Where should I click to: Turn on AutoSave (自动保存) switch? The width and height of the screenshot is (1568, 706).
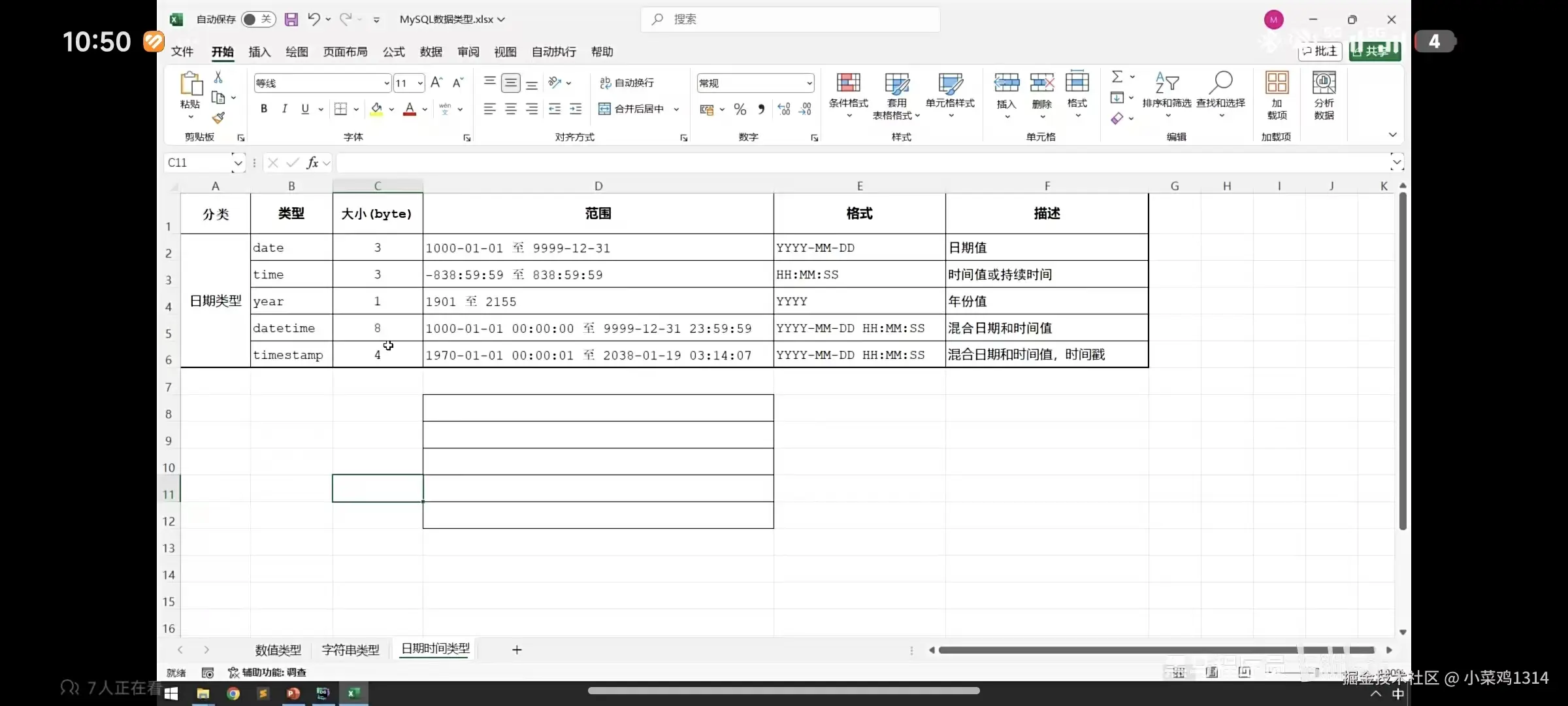(x=258, y=19)
